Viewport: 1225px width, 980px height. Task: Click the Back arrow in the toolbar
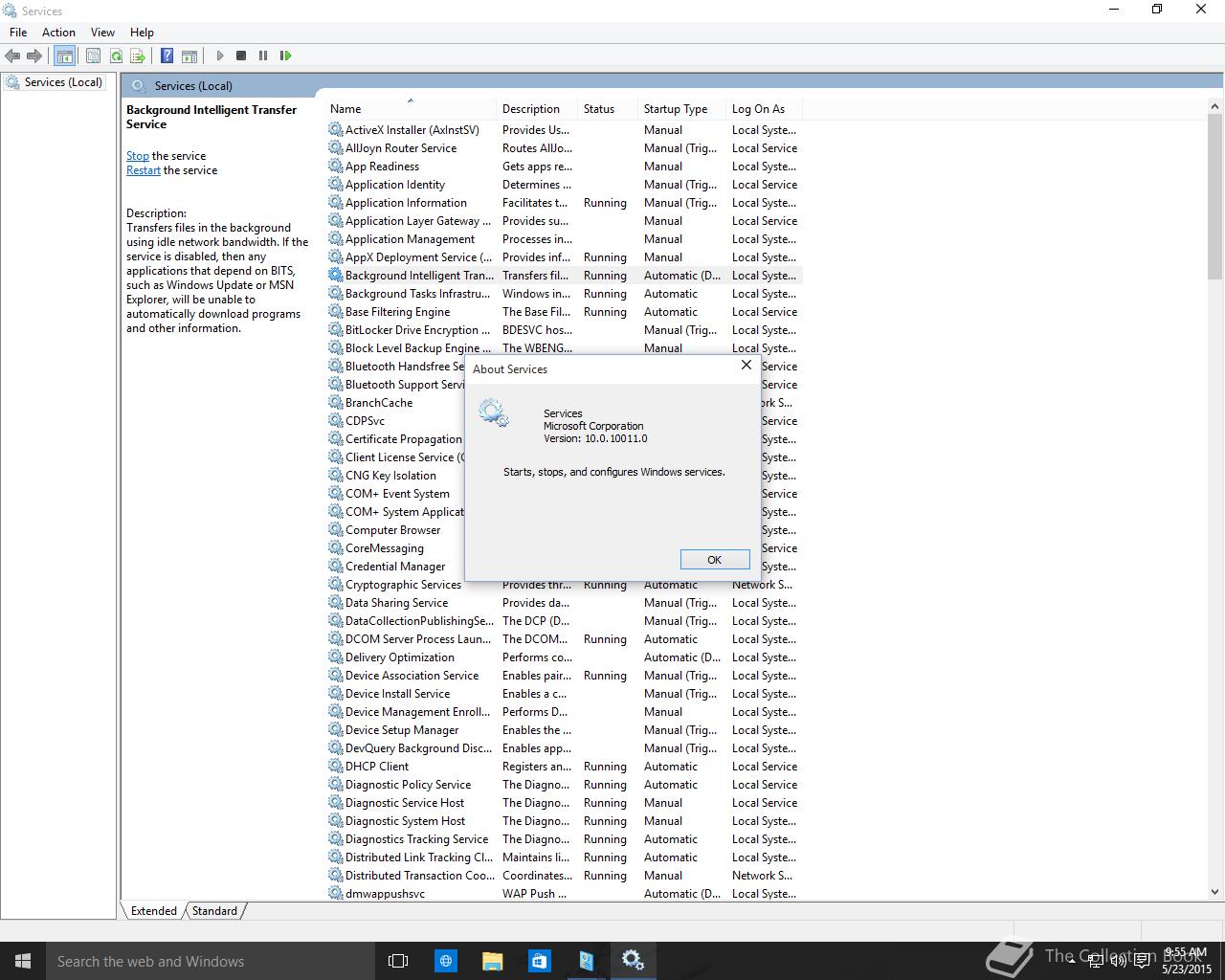[12, 56]
